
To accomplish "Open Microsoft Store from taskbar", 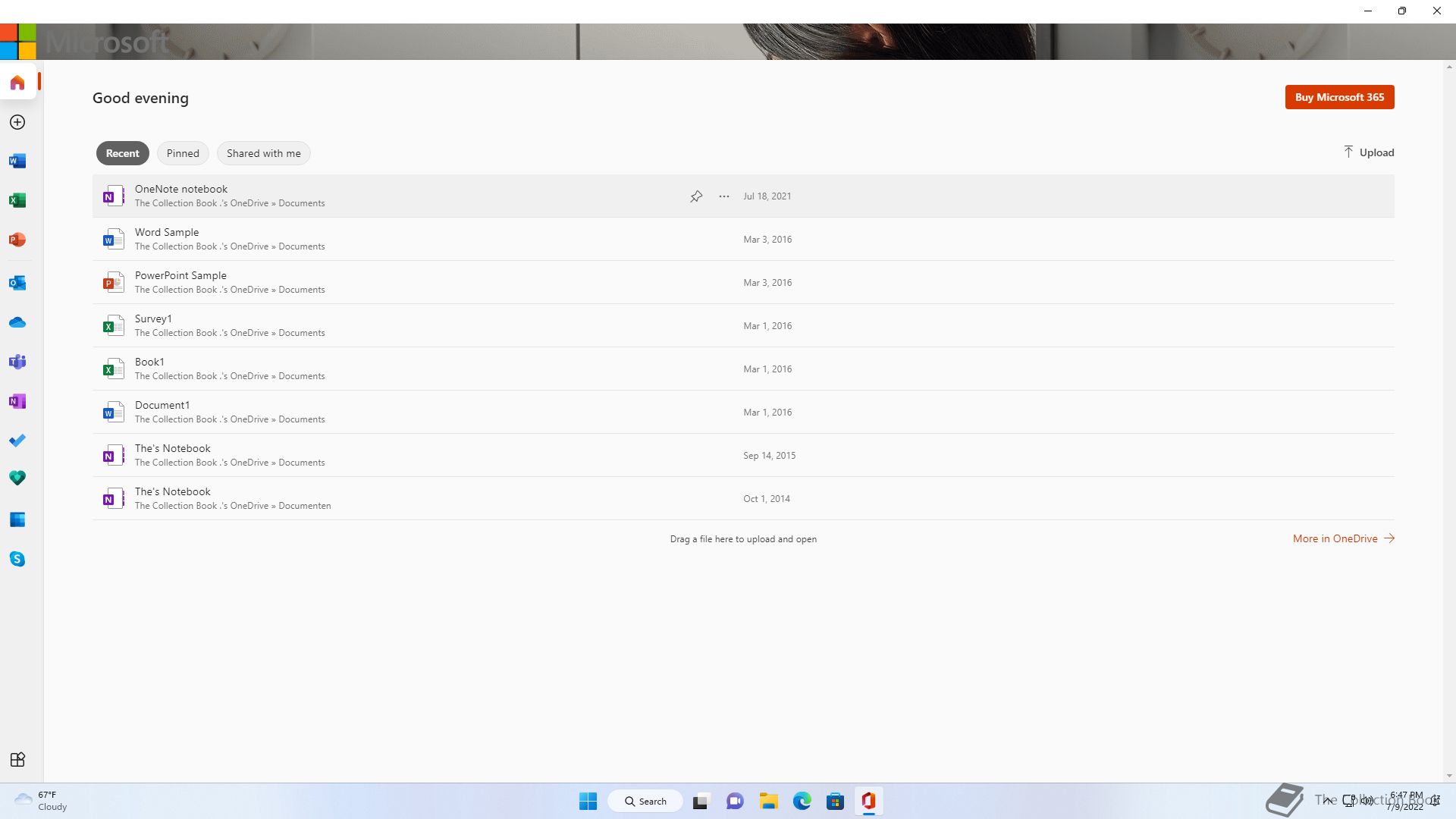I will [836, 801].
